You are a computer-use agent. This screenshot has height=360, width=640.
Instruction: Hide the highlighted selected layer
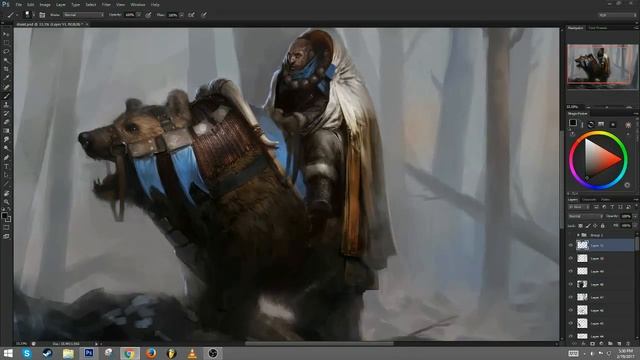pos(571,245)
